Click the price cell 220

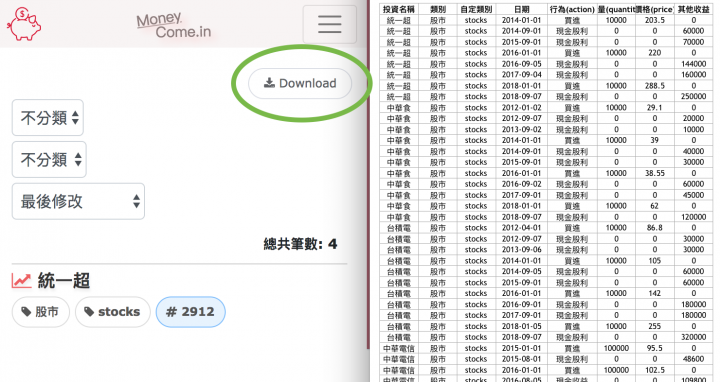654,53
